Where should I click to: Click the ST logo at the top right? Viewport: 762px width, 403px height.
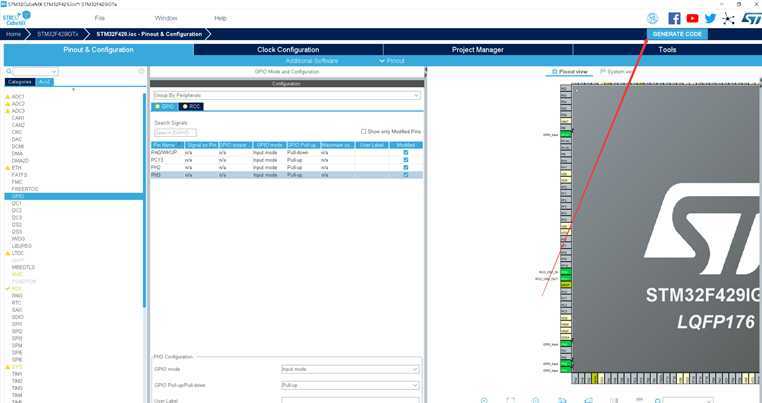(751, 18)
